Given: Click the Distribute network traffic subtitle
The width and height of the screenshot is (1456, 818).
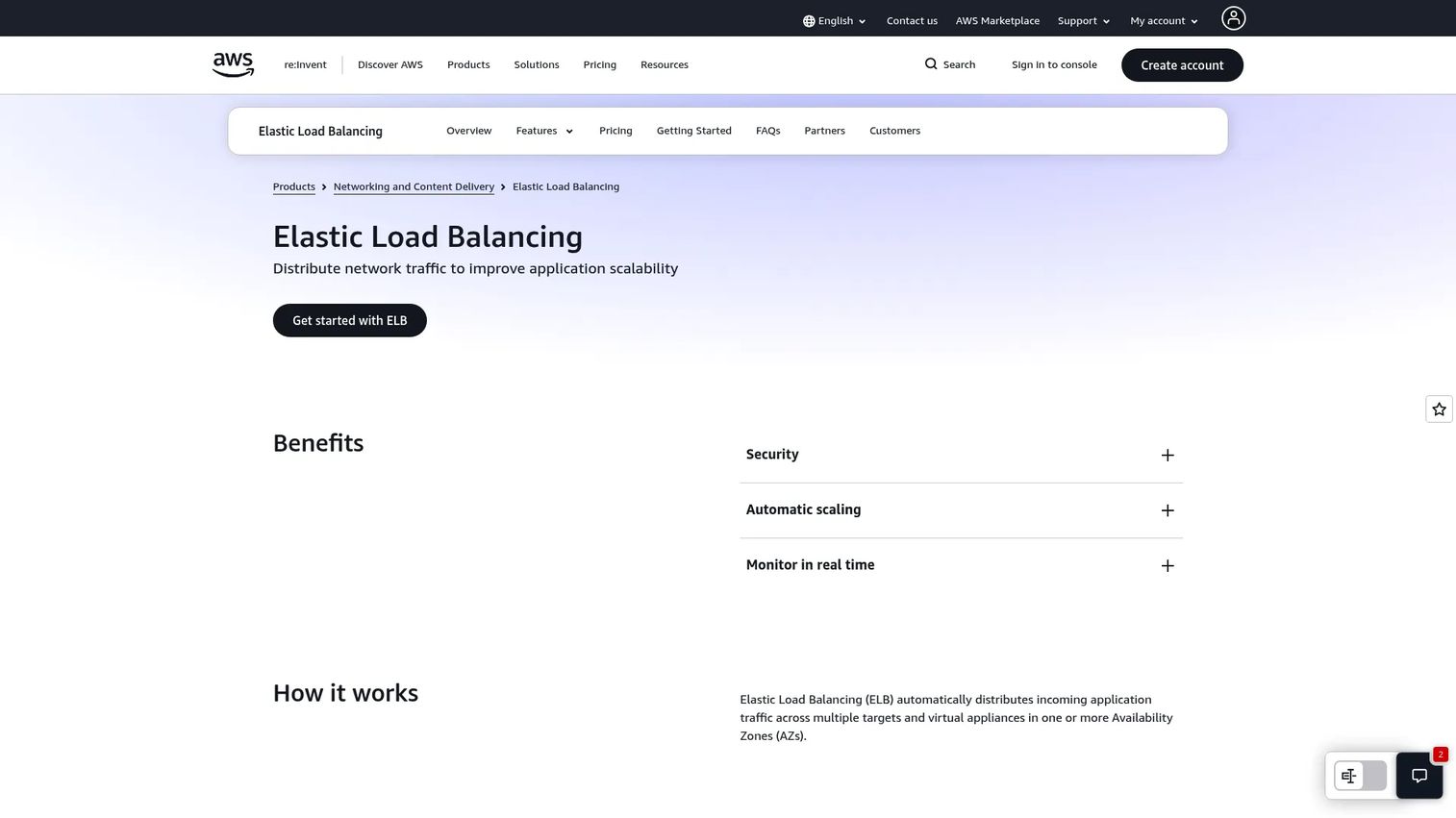Looking at the screenshot, I should [x=475, y=268].
